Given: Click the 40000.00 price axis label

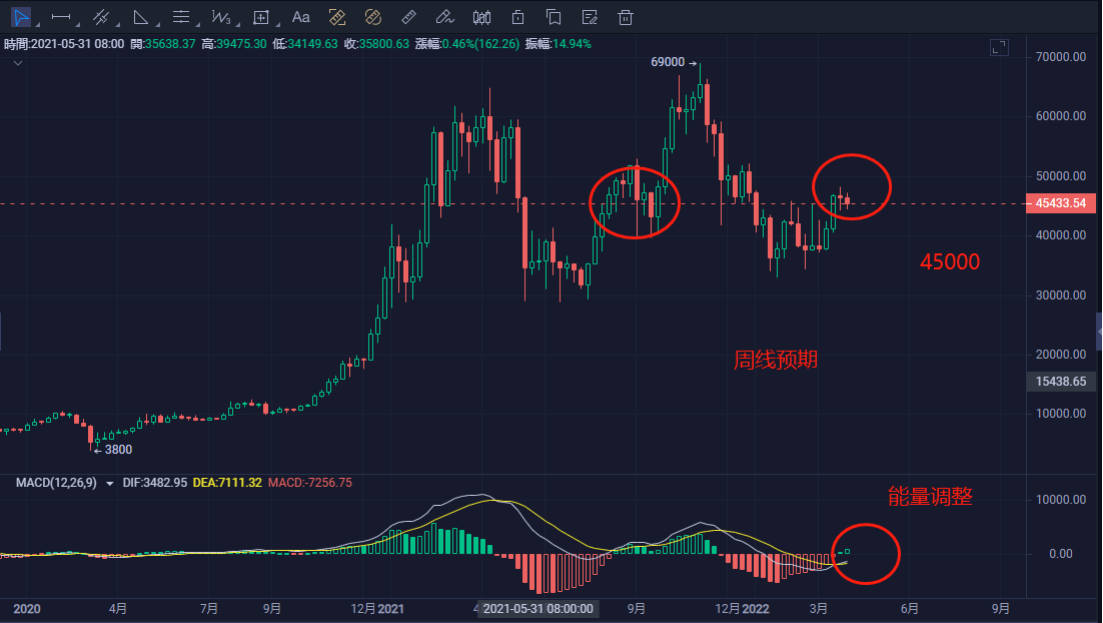Looking at the screenshot, I should pos(1061,235).
